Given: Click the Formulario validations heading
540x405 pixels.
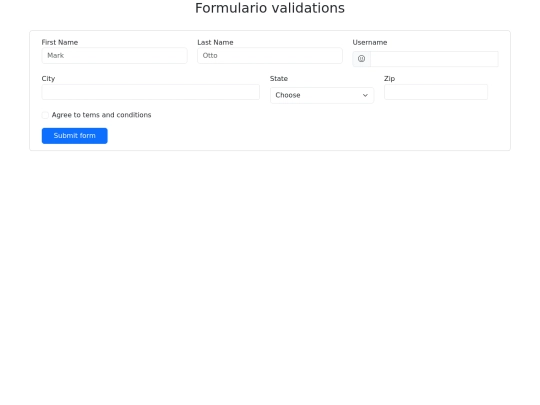Looking at the screenshot, I should 270,8.
